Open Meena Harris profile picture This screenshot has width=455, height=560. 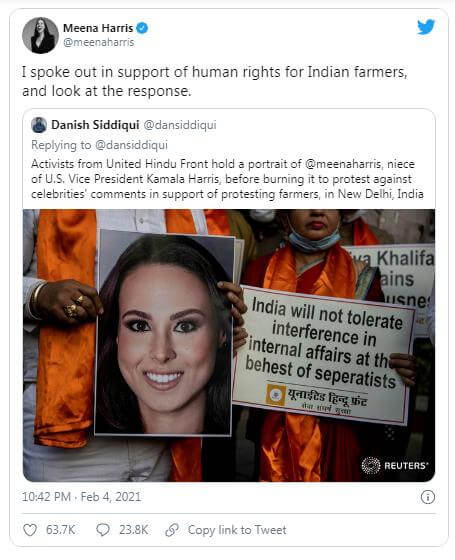pos(40,35)
